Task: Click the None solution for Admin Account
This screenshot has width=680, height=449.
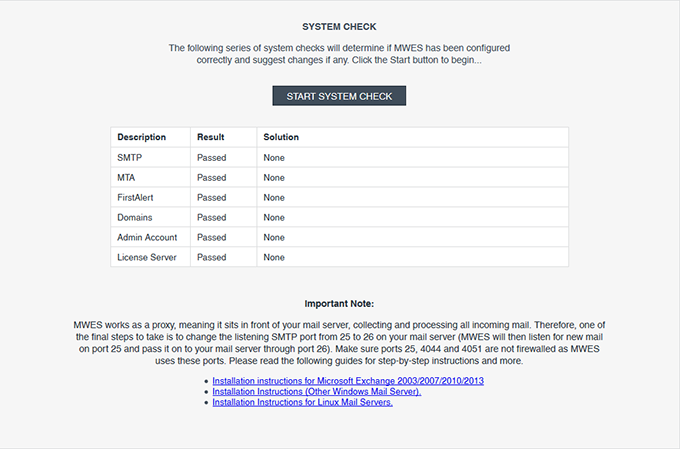Action: pos(274,237)
